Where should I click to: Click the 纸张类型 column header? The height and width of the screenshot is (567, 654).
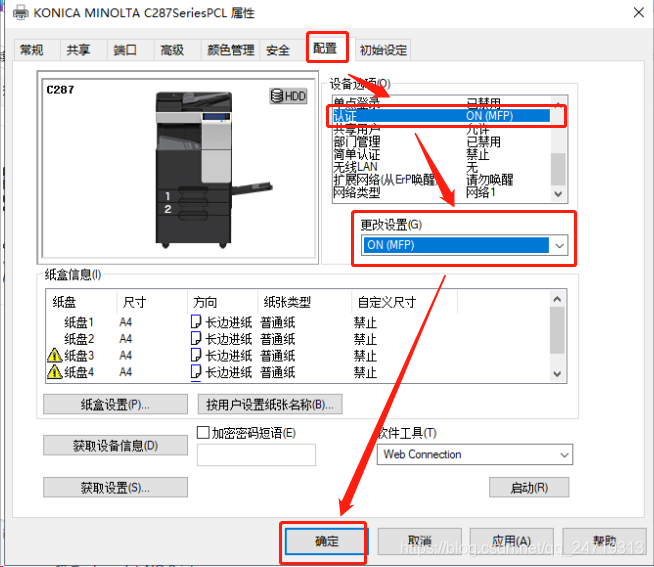(304, 302)
